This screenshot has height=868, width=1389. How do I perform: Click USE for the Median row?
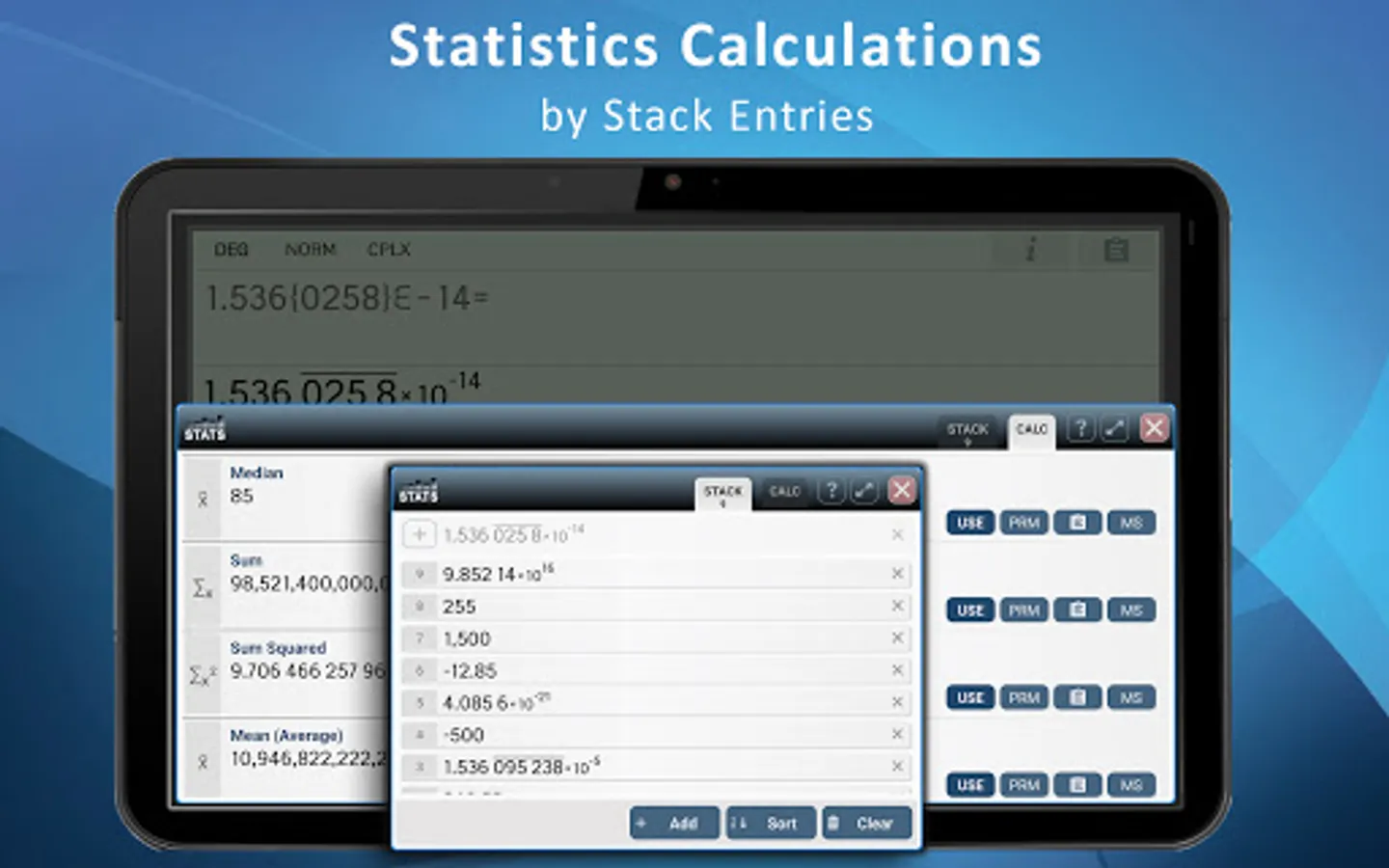[x=970, y=523]
